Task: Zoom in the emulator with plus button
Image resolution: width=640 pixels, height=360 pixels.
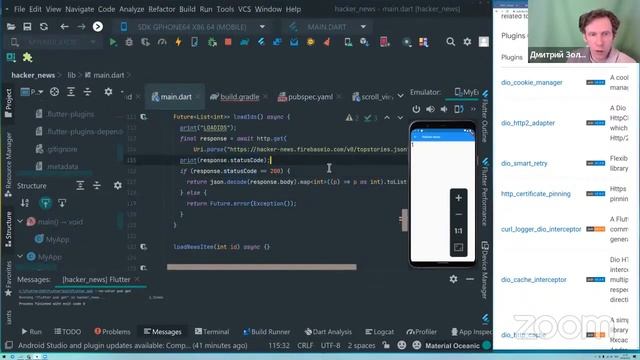Action: click(458, 198)
